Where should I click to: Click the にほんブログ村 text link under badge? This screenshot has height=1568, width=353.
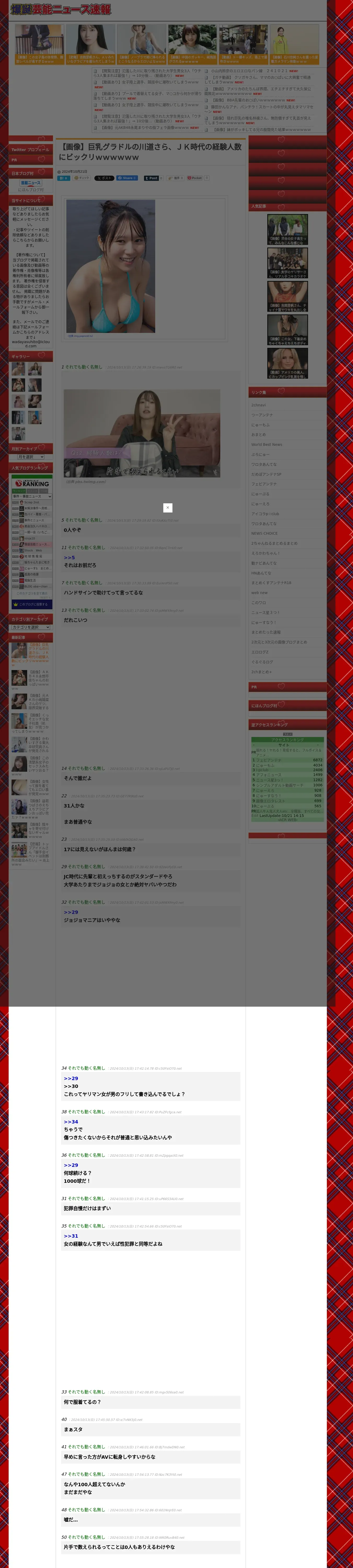[31, 190]
